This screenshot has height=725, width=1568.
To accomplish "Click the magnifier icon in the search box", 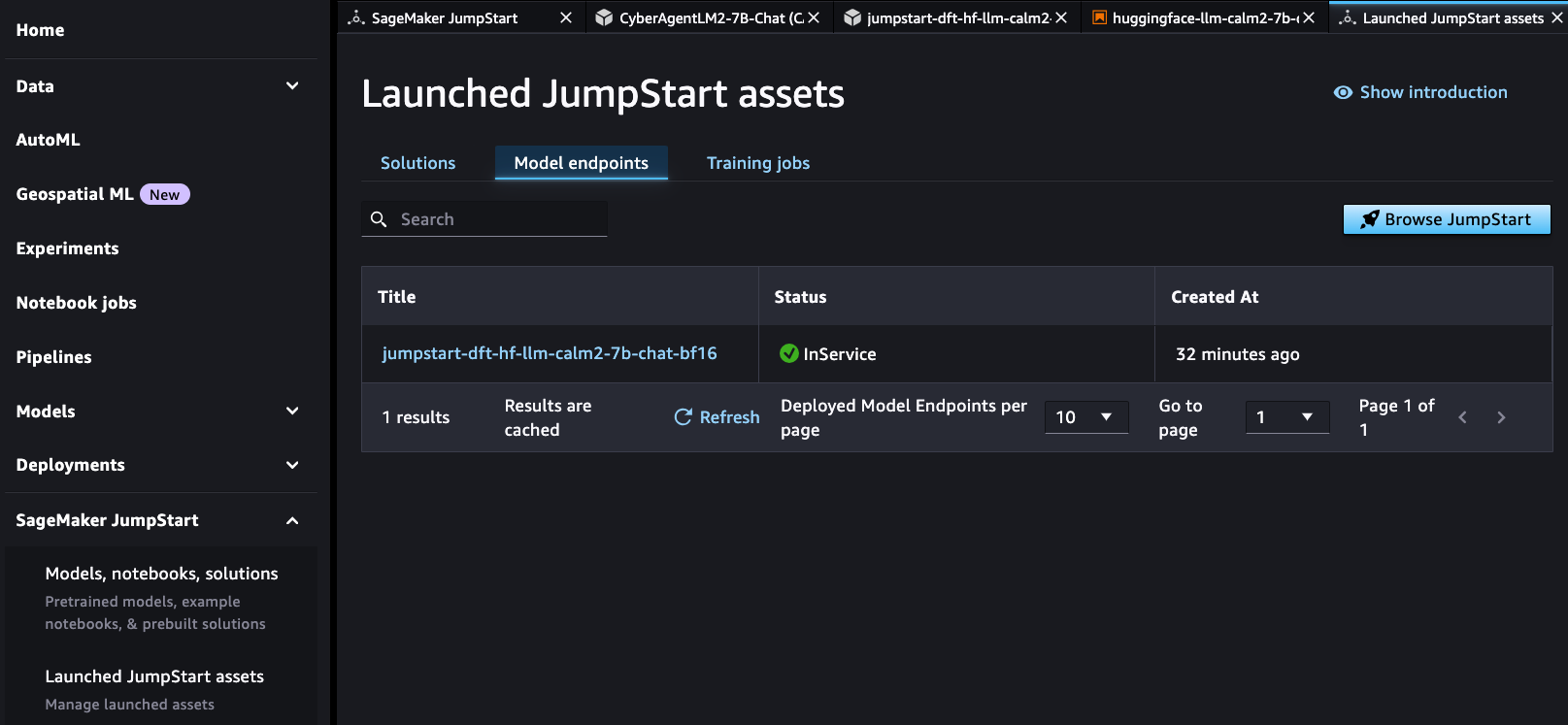I will [379, 219].
